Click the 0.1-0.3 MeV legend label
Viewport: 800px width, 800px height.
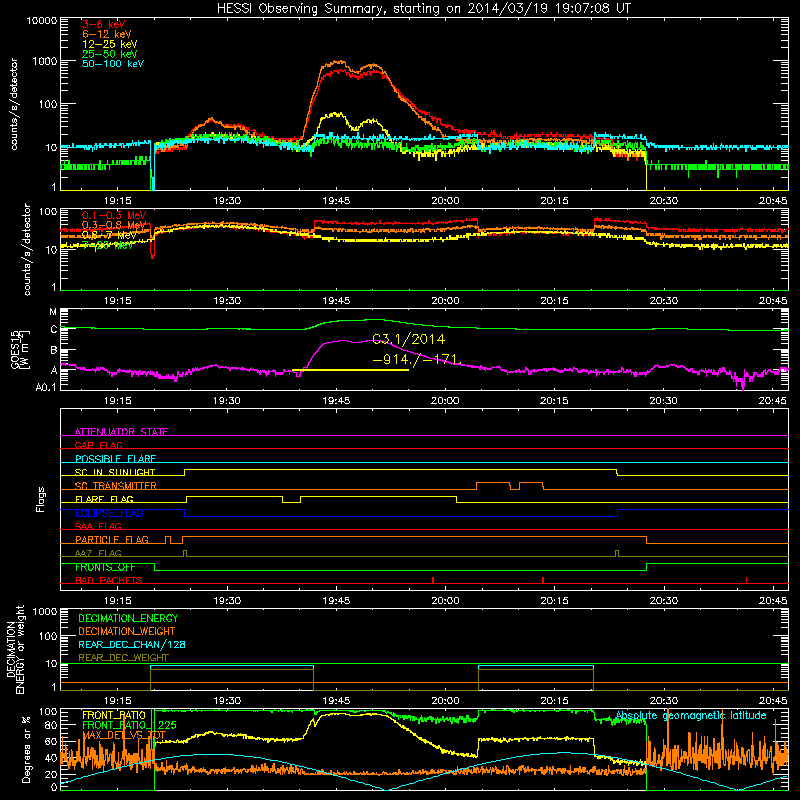pos(114,215)
